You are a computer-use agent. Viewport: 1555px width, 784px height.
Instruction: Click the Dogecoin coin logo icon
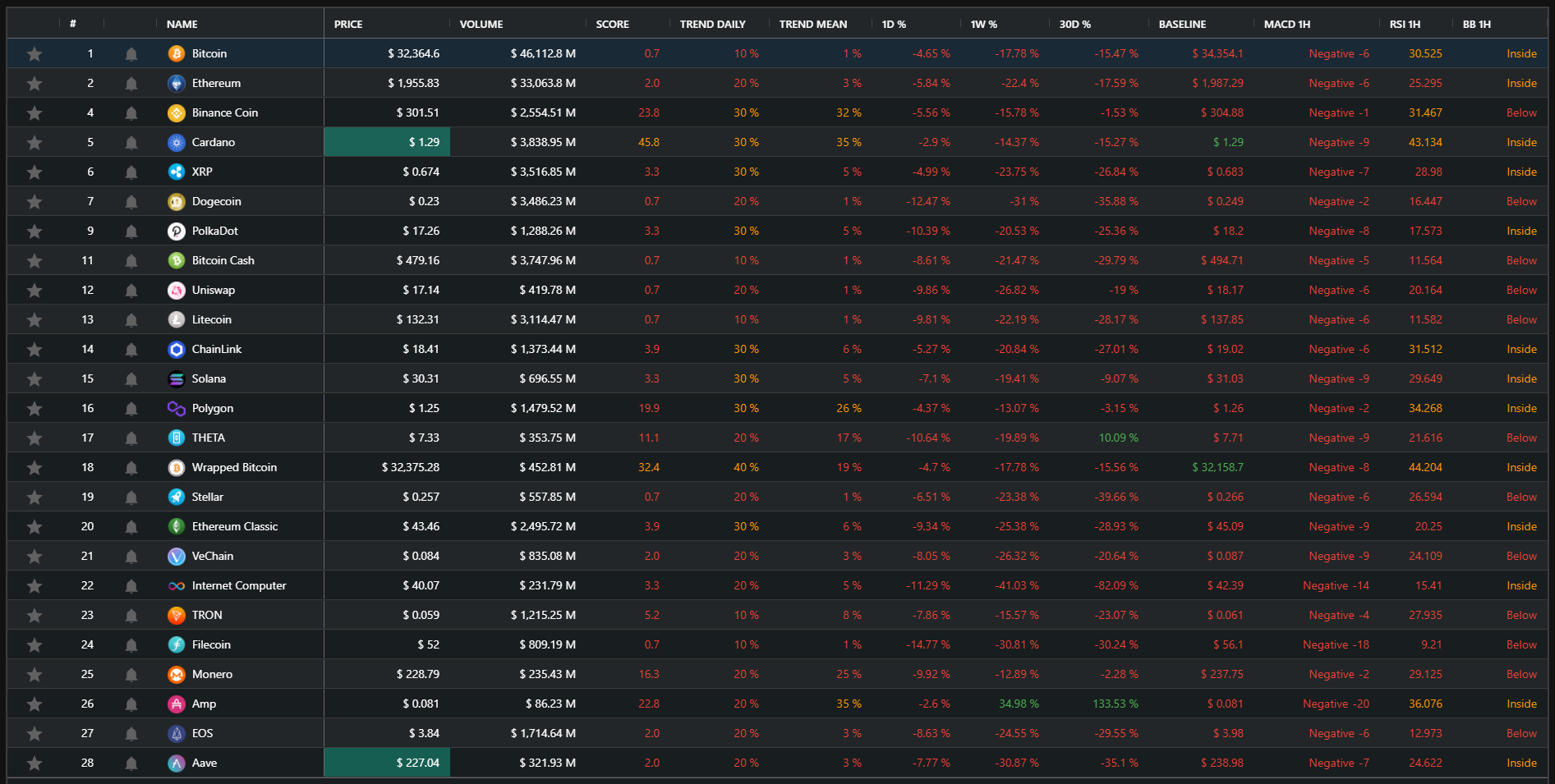176,201
